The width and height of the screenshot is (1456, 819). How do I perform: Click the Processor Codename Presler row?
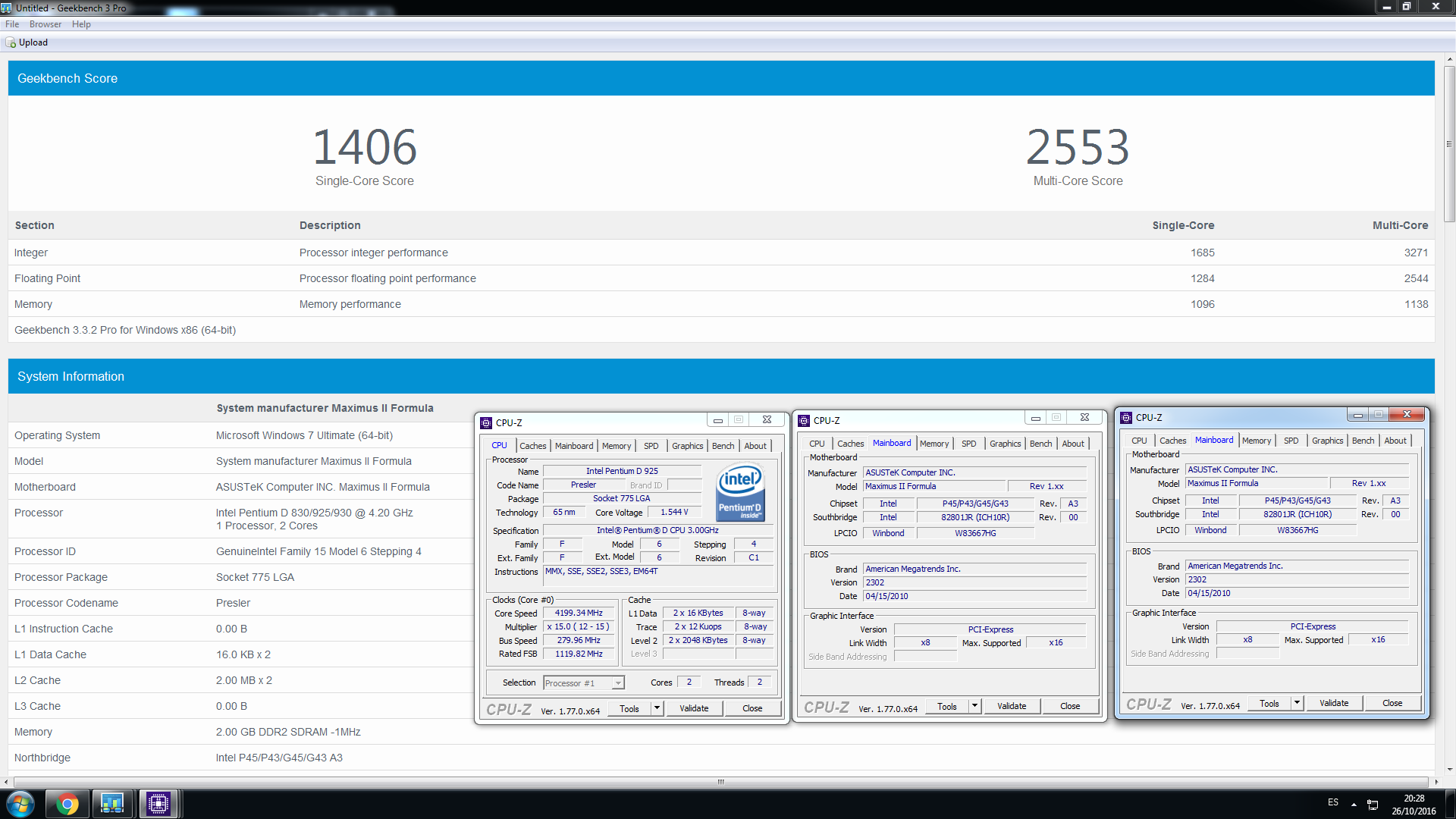pos(240,603)
